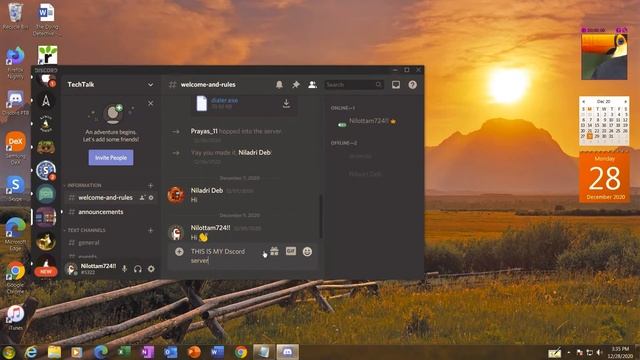640x360 pixels.
Task: Open Google Chrome desktop shortcut
Action: 15,277
